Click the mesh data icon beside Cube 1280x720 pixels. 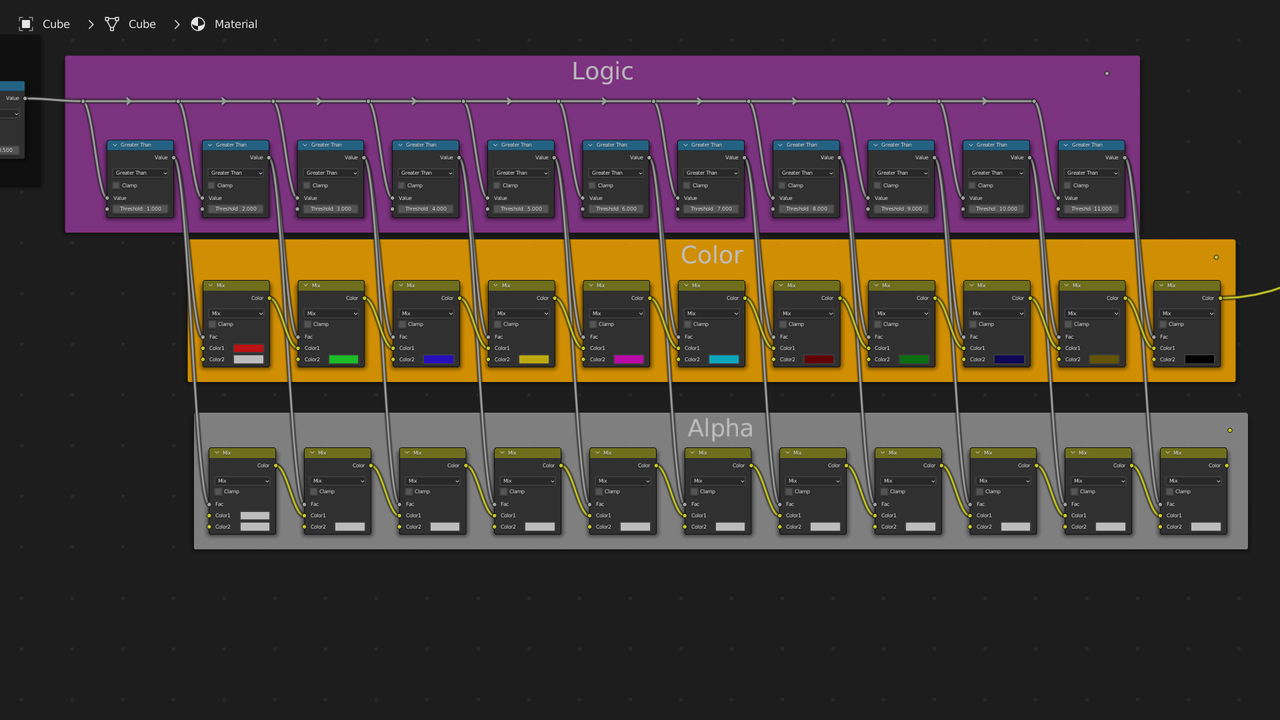pyautogui.click(x=112, y=23)
